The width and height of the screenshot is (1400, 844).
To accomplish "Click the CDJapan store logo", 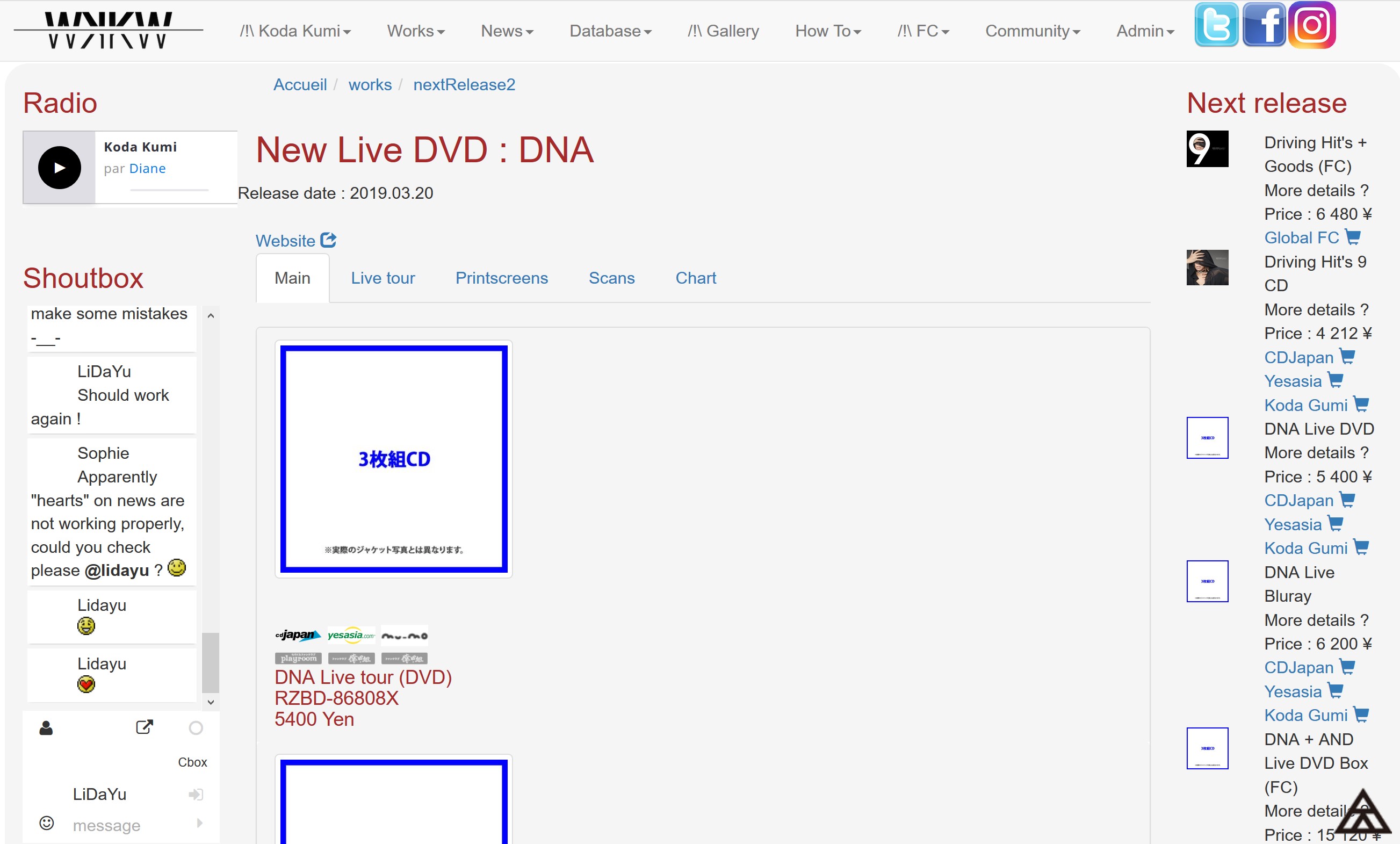I will pyautogui.click(x=298, y=635).
